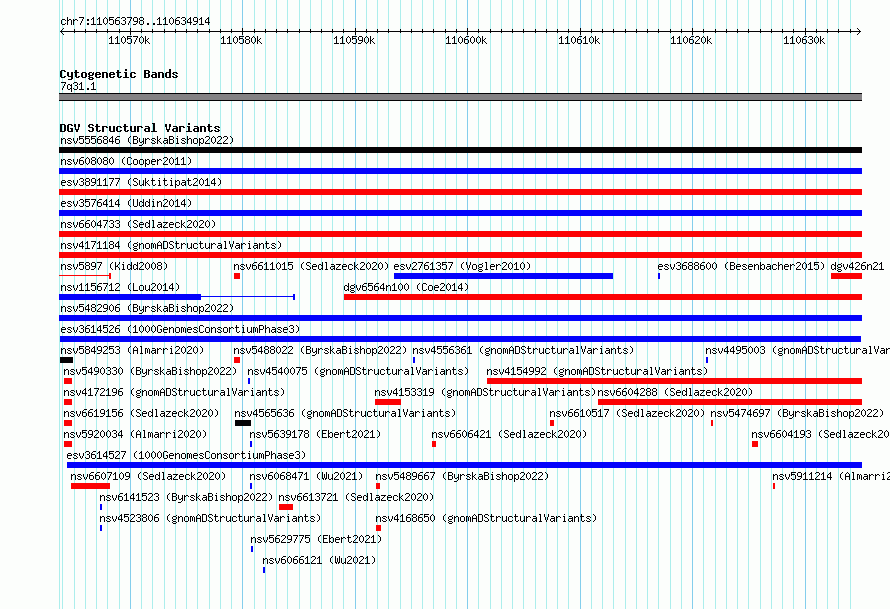Select the nsv4556361 (gnomADStructuralVariants) label

523,350
